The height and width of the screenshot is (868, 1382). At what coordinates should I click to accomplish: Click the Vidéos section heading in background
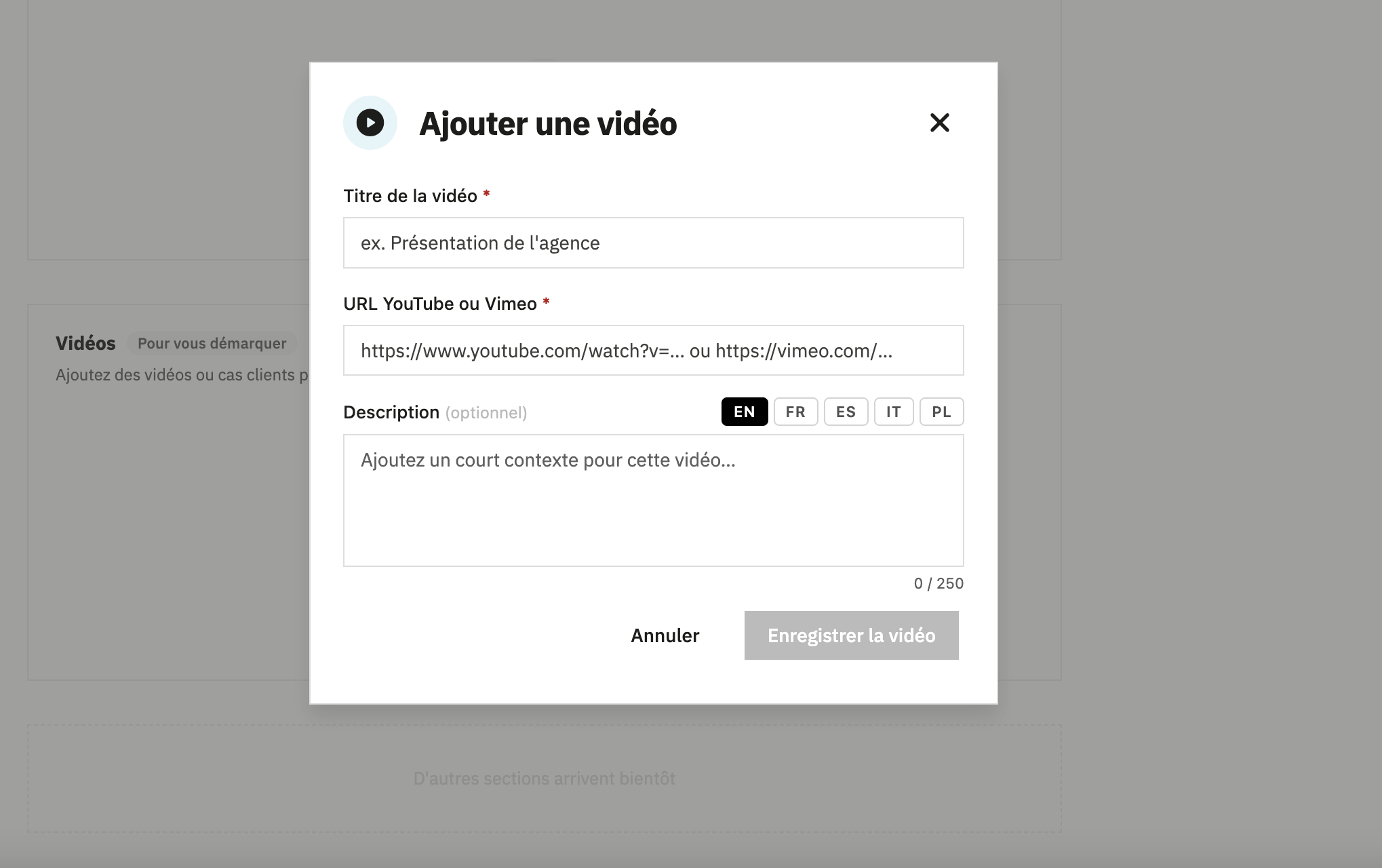click(x=85, y=343)
